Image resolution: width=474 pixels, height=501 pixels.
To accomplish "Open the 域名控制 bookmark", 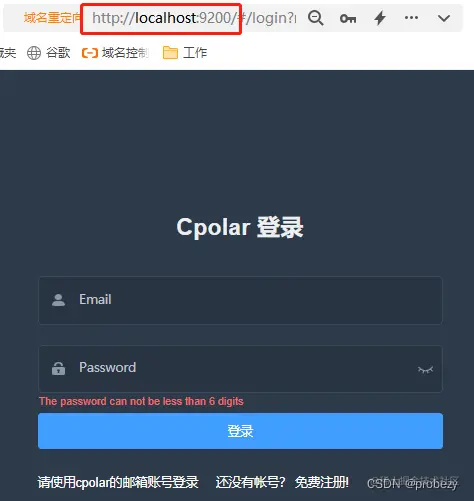I will pos(125,53).
